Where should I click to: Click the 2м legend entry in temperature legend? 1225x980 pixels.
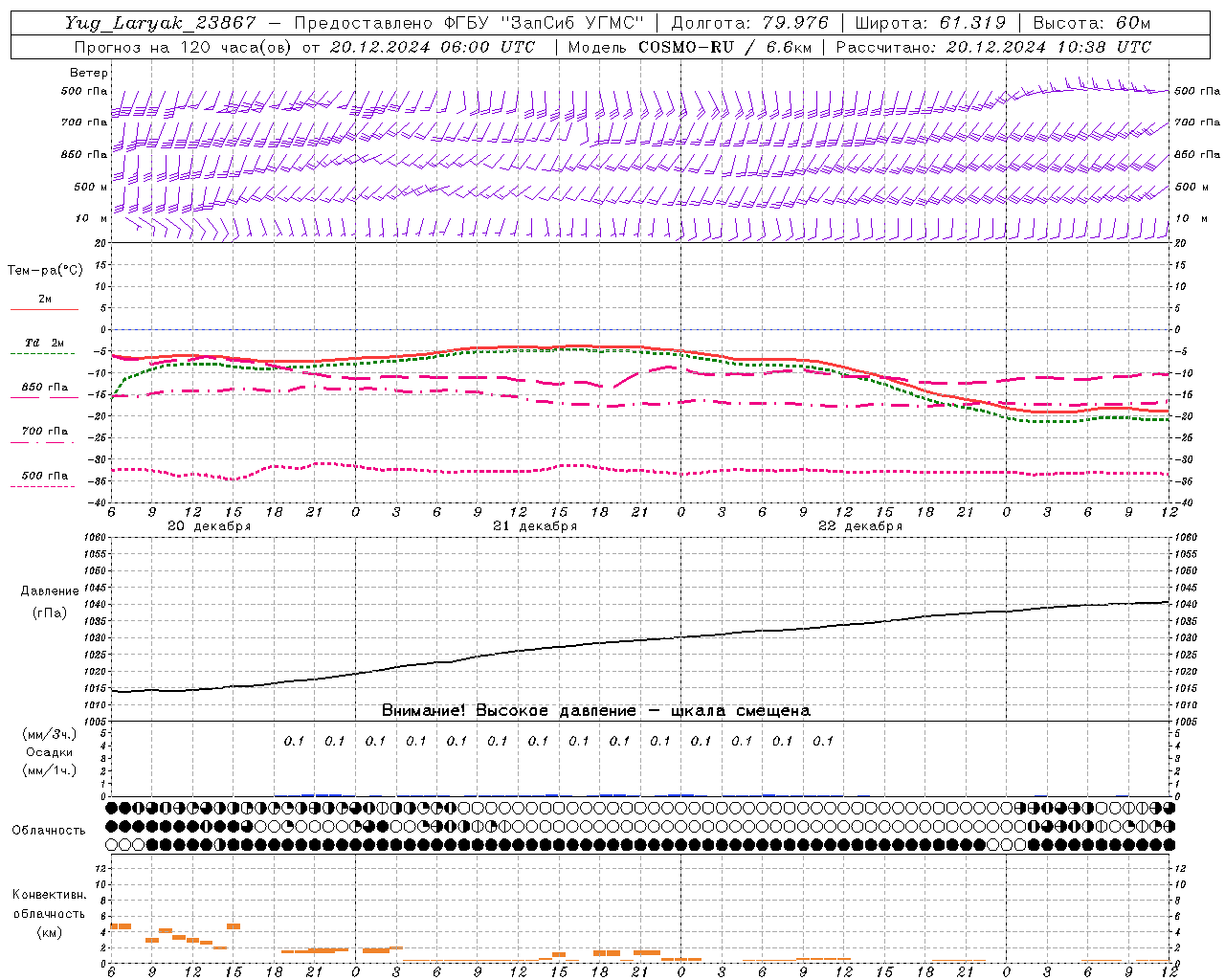click(45, 300)
